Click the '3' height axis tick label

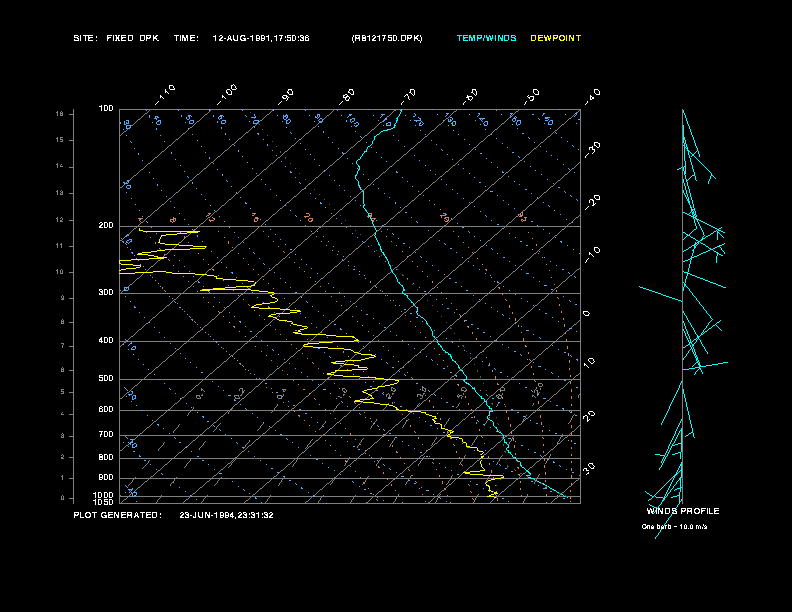point(63,436)
